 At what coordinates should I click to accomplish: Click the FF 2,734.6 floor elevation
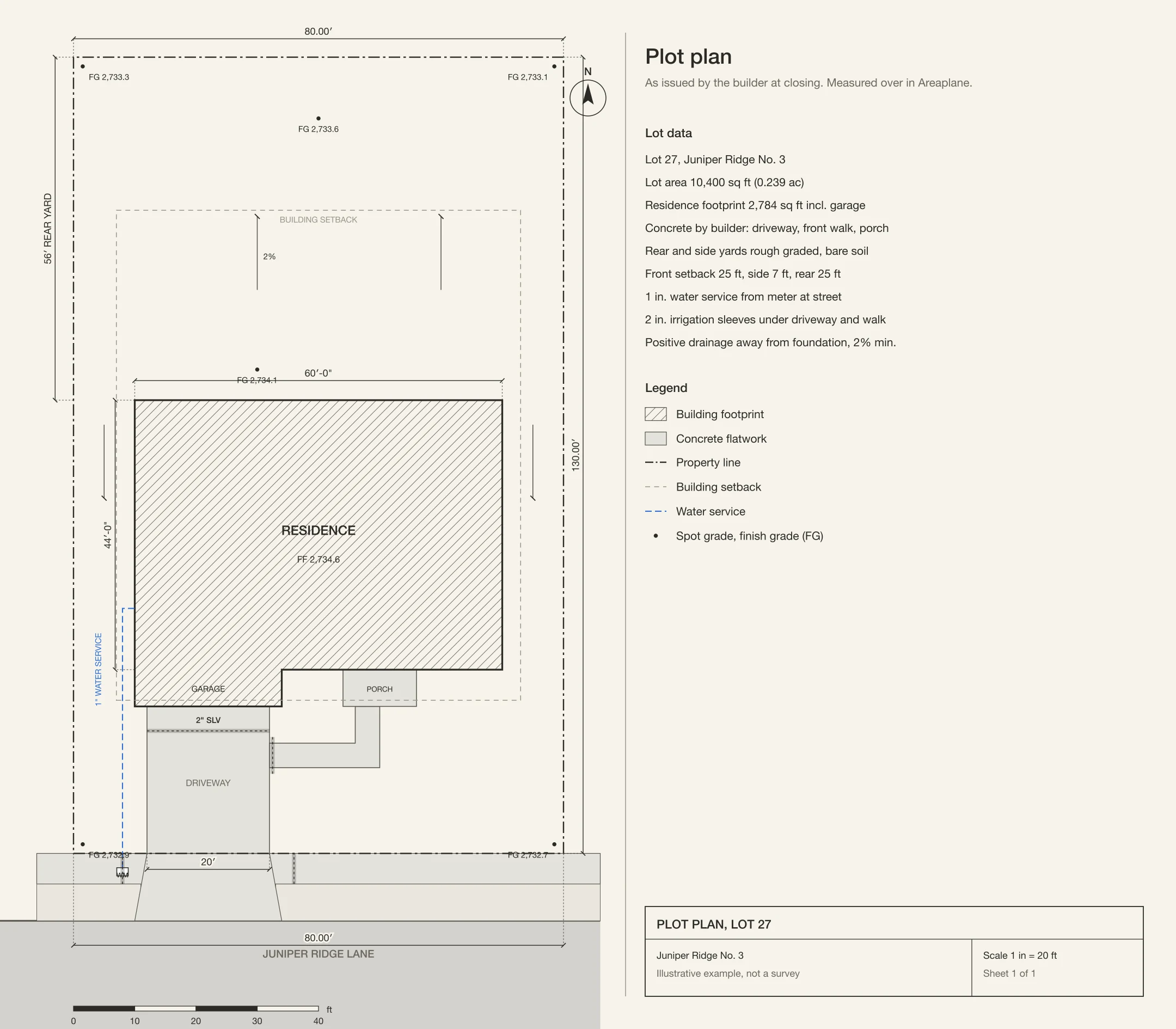click(318, 559)
